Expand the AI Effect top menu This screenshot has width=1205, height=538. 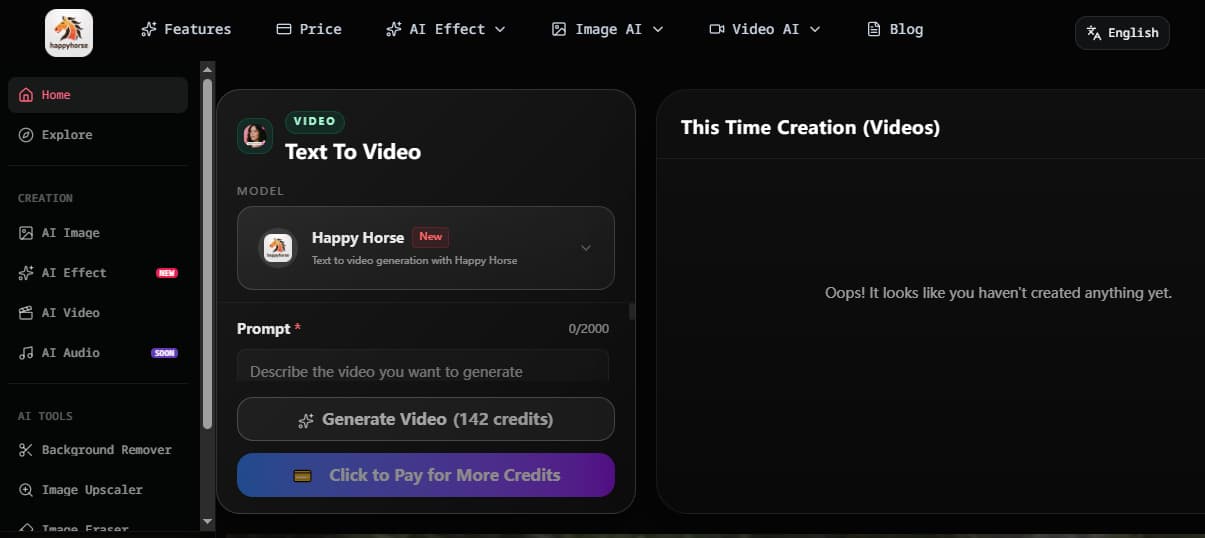pyautogui.click(x=446, y=29)
